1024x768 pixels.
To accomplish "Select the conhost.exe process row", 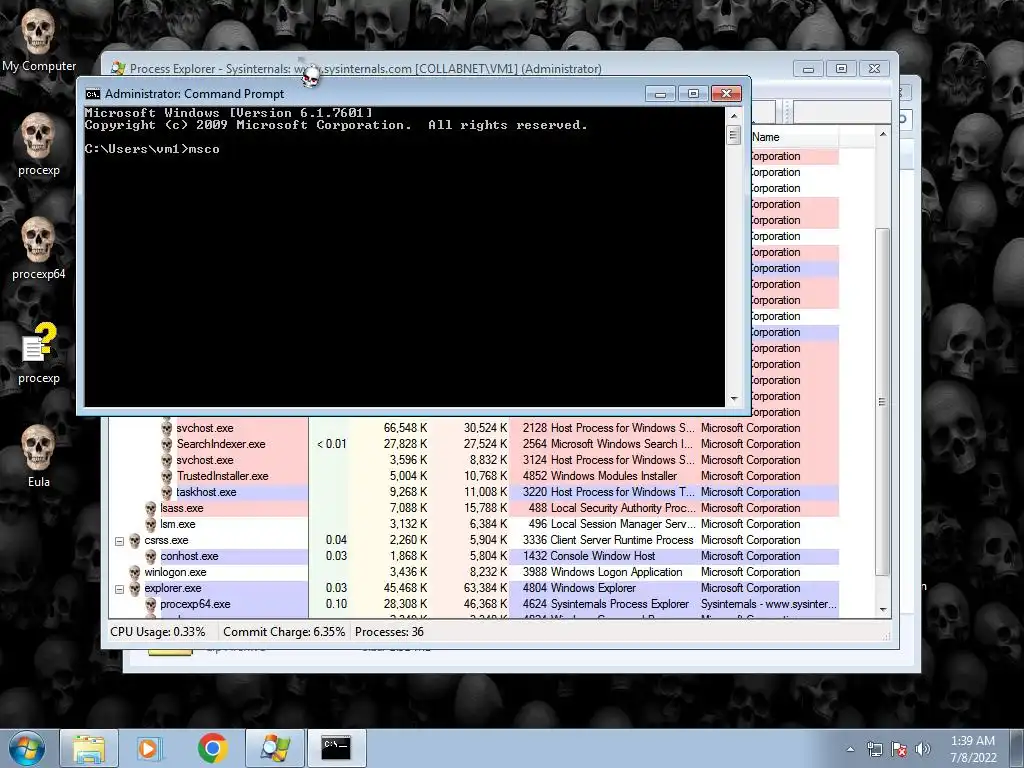I will (x=474, y=556).
